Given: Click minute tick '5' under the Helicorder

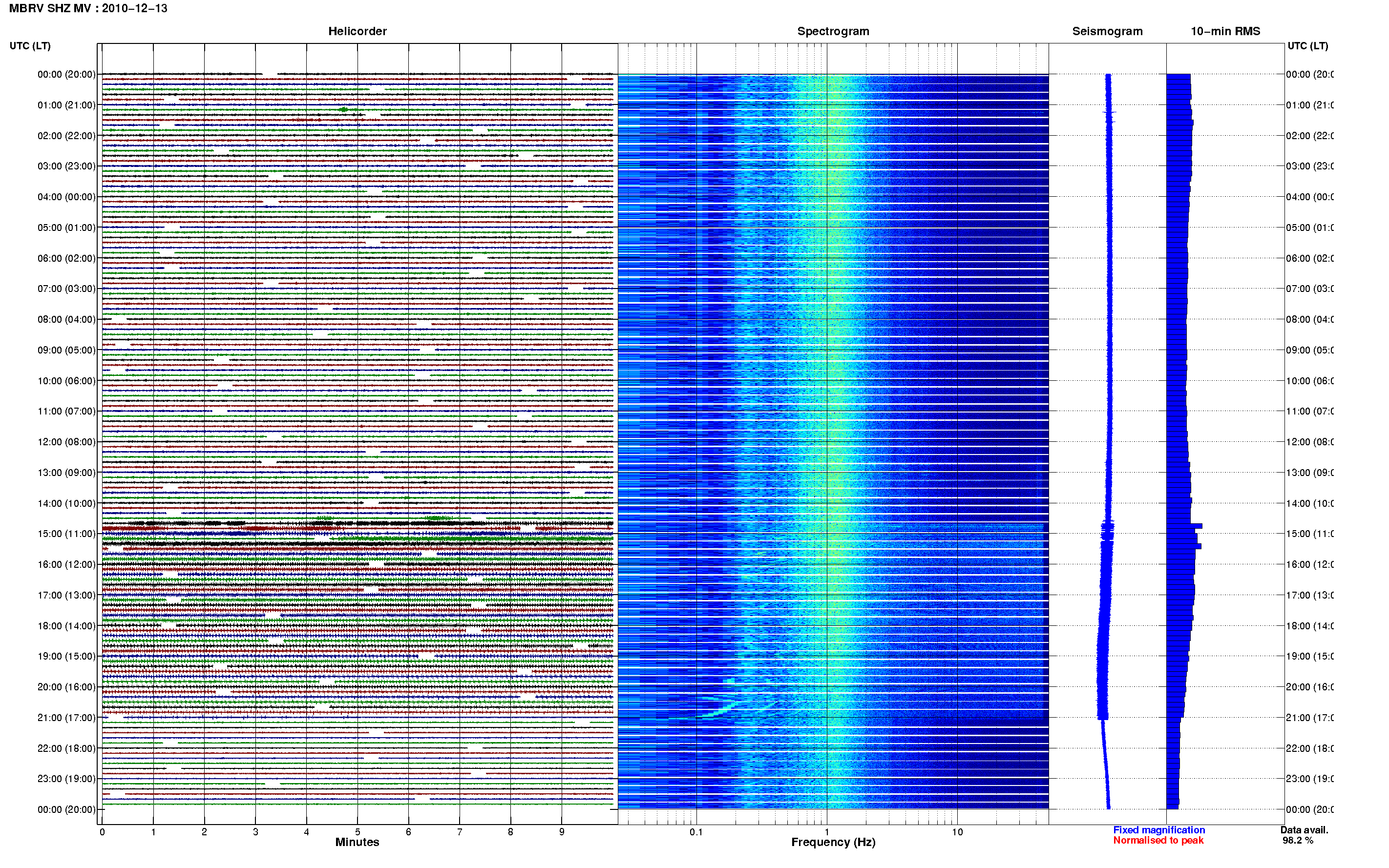Looking at the screenshot, I should (x=358, y=832).
